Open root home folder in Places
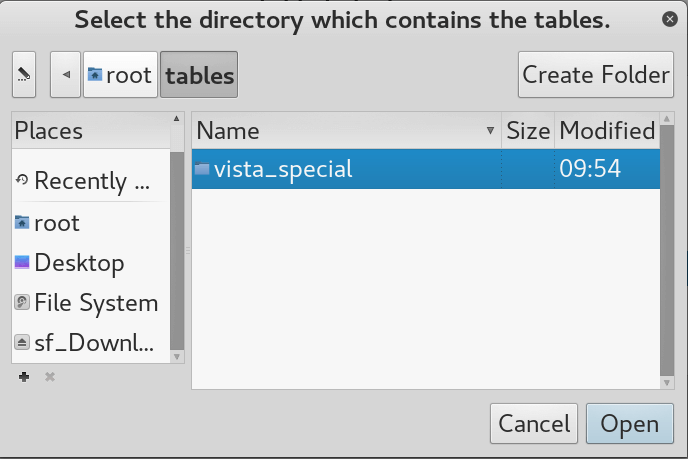The width and height of the screenshot is (688, 459). pyautogui.click(x=22, y=223)
